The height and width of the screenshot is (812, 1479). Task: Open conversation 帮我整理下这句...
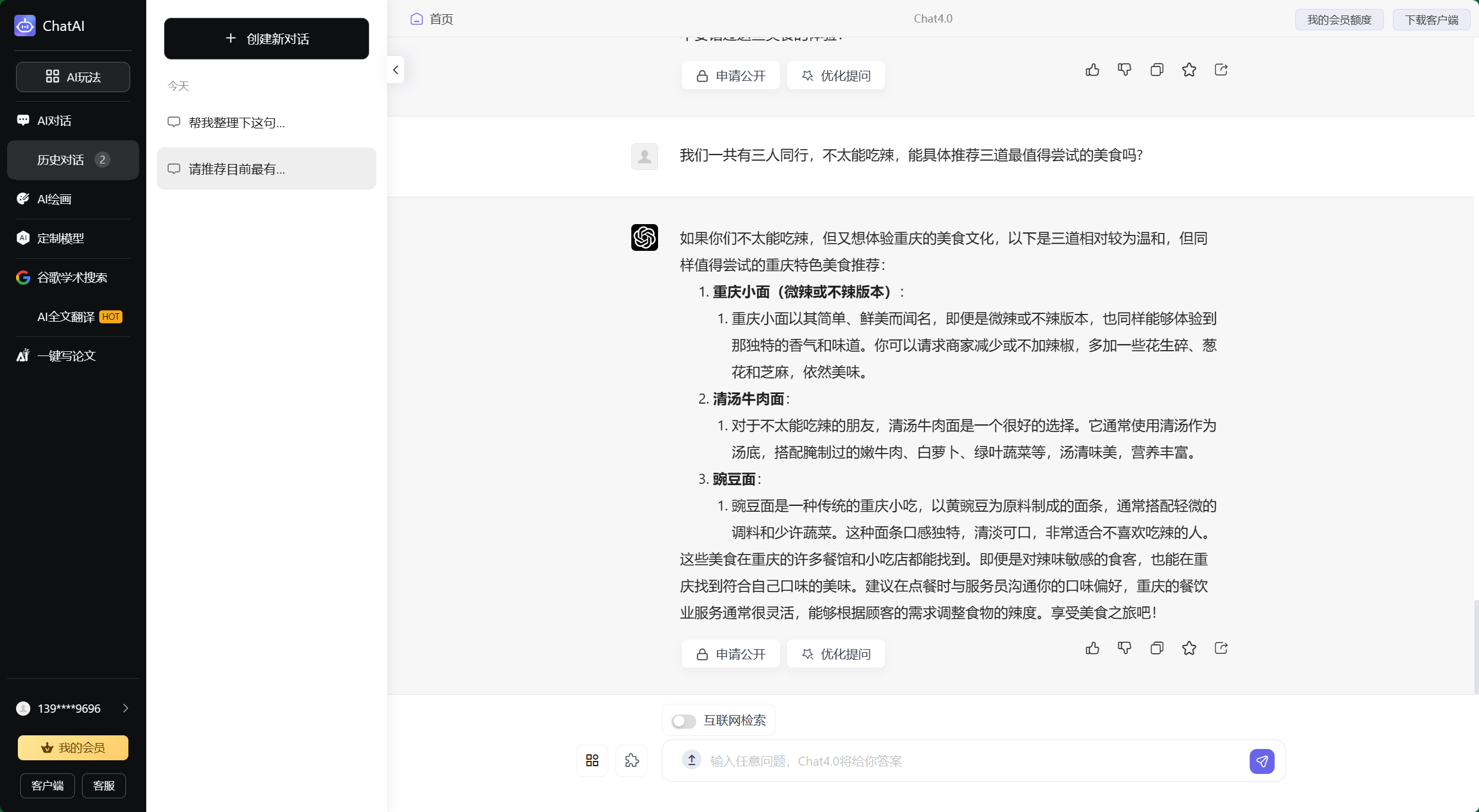237,122
